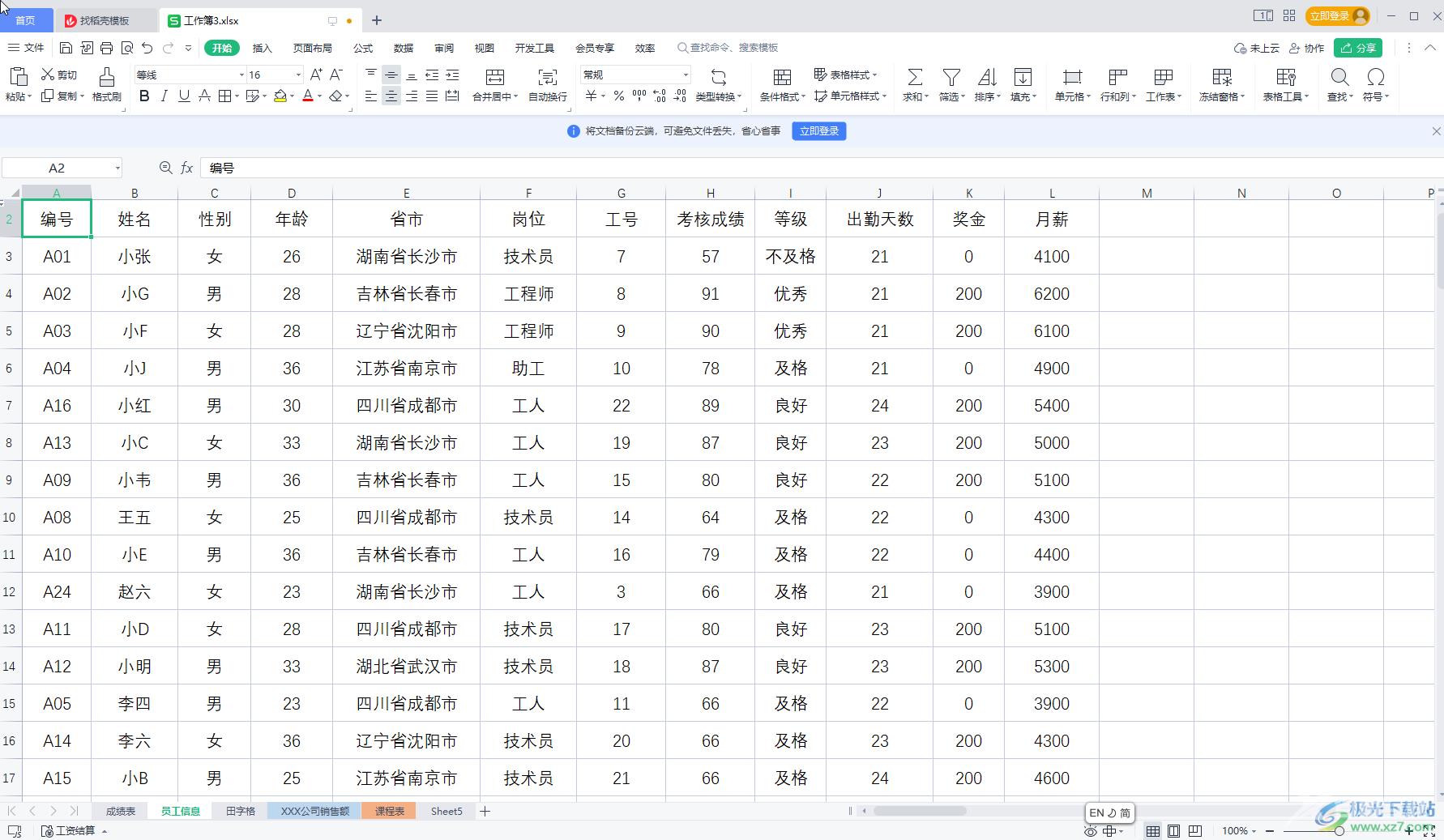This screenshot has height=840, width=1444.
Task: Open the 数据 (Data) ribbon tab
Action: coord(404,48)
